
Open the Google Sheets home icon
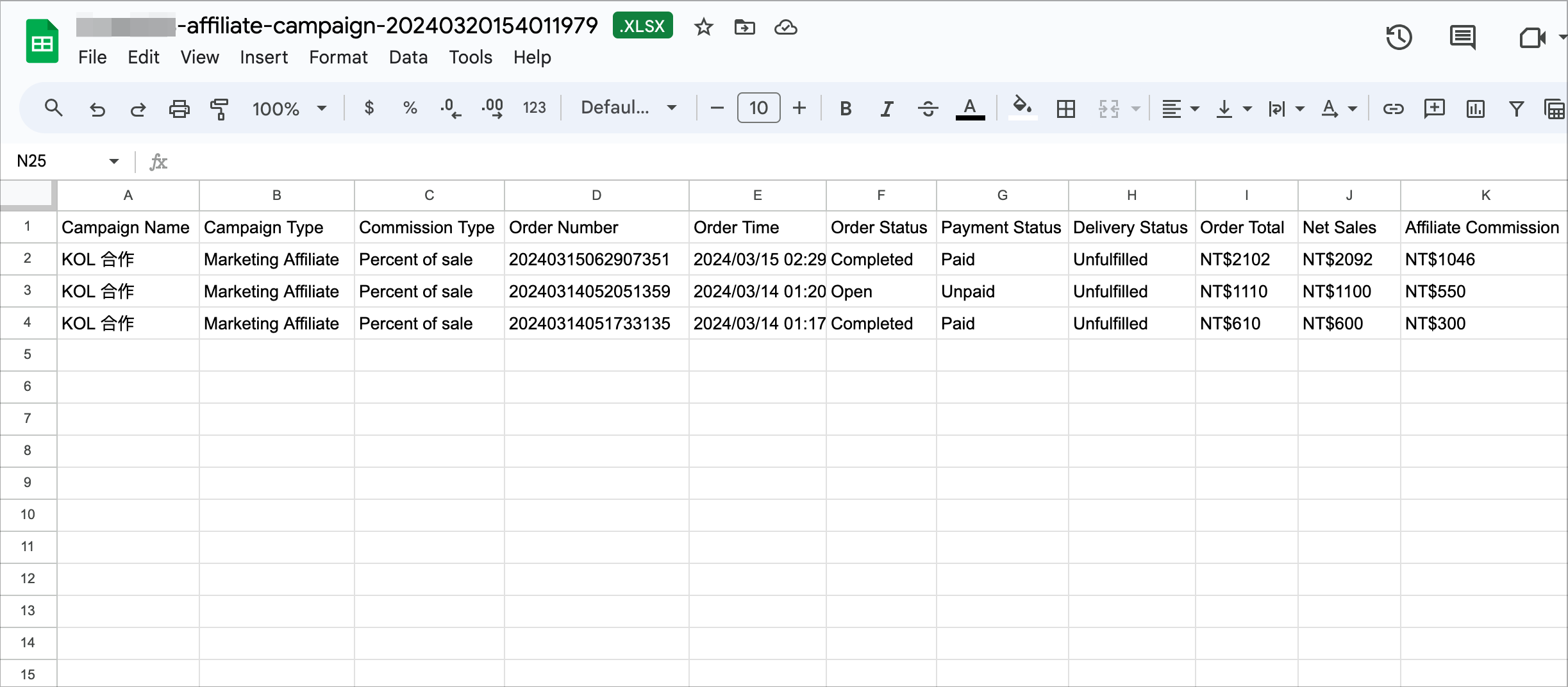point(42,42)
